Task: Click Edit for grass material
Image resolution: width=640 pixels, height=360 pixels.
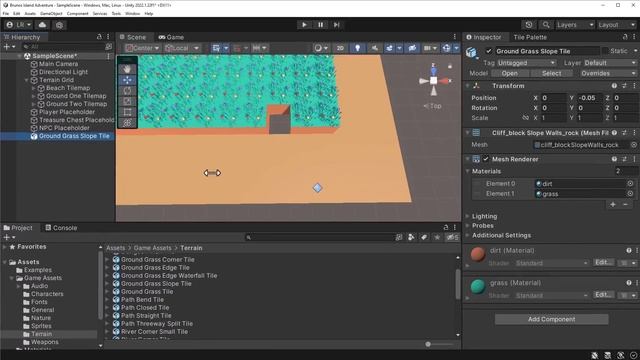Action: point(604,295)
